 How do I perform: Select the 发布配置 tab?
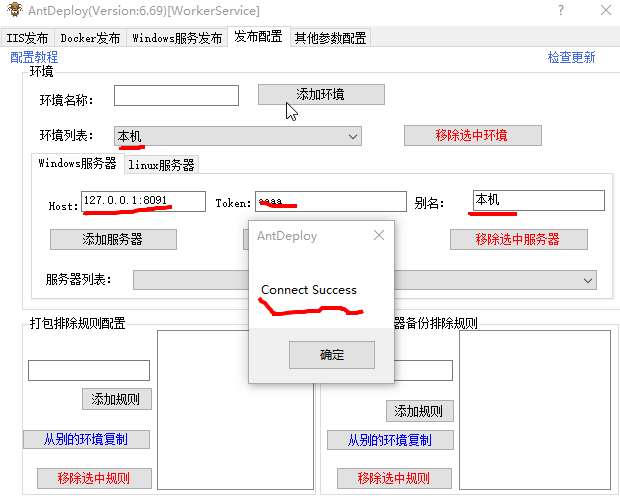(x=259, y=37)
